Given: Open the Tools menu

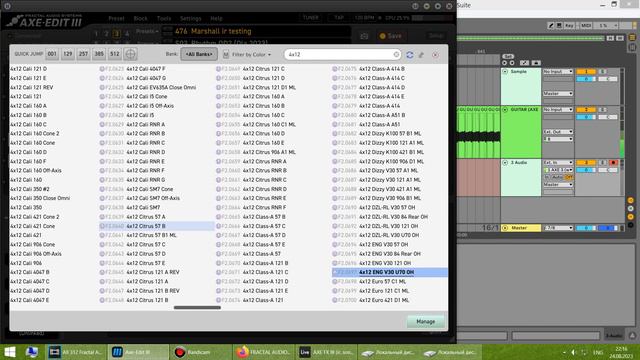Looking at the screenshot, I should pyautogui.click(x=164, y=18).
